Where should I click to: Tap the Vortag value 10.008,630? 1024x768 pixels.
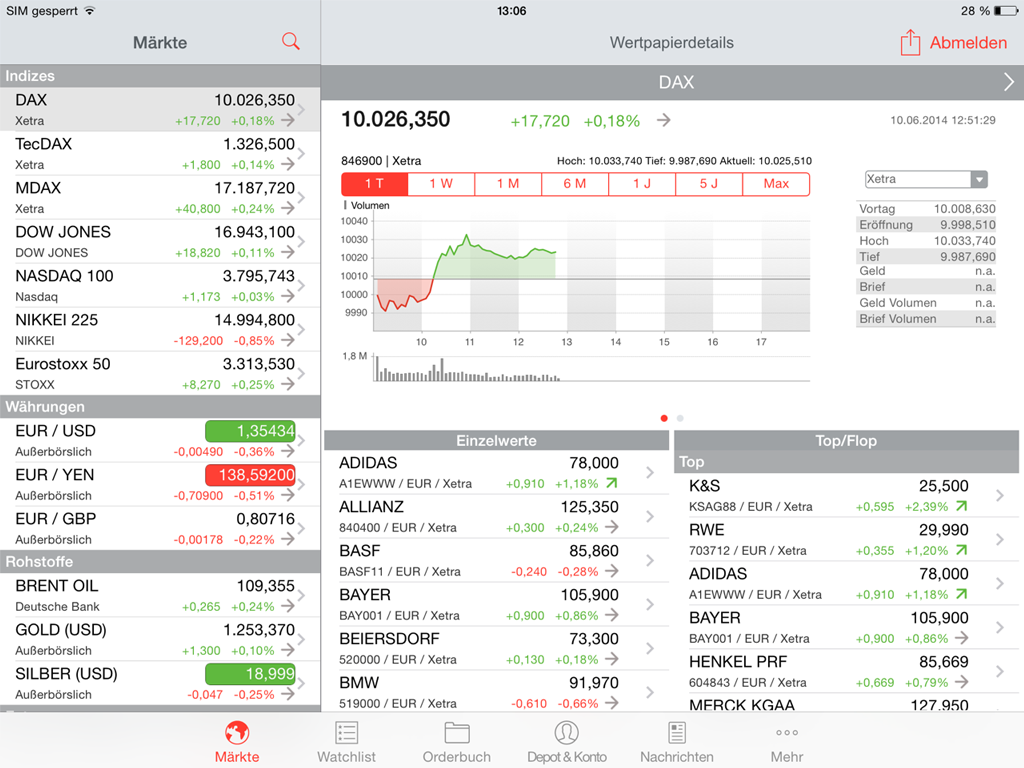pyautogui.click(x=965, y=209)
